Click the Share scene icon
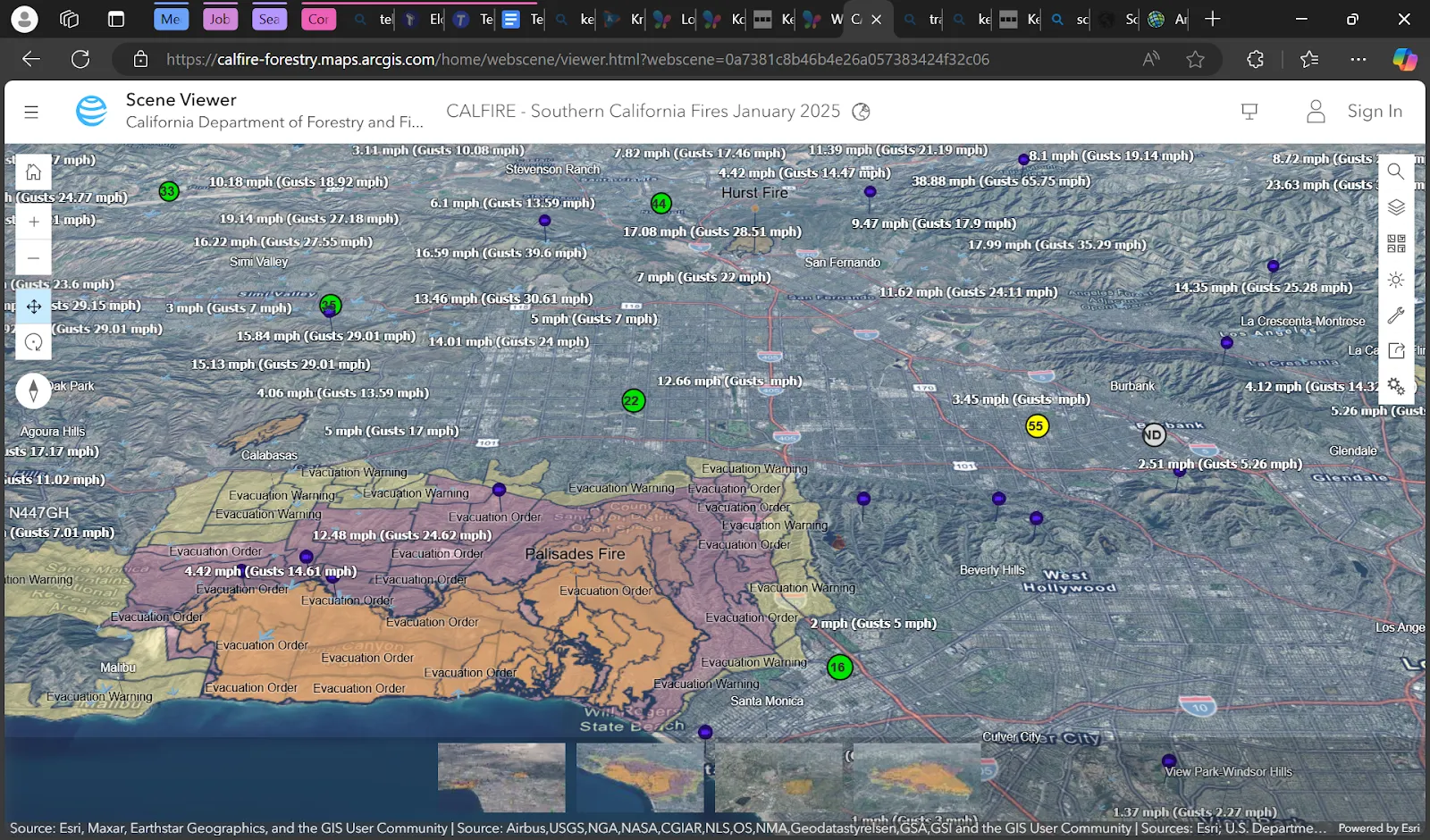Viewport: 1430px width, 840px height. pos(1396,351)
